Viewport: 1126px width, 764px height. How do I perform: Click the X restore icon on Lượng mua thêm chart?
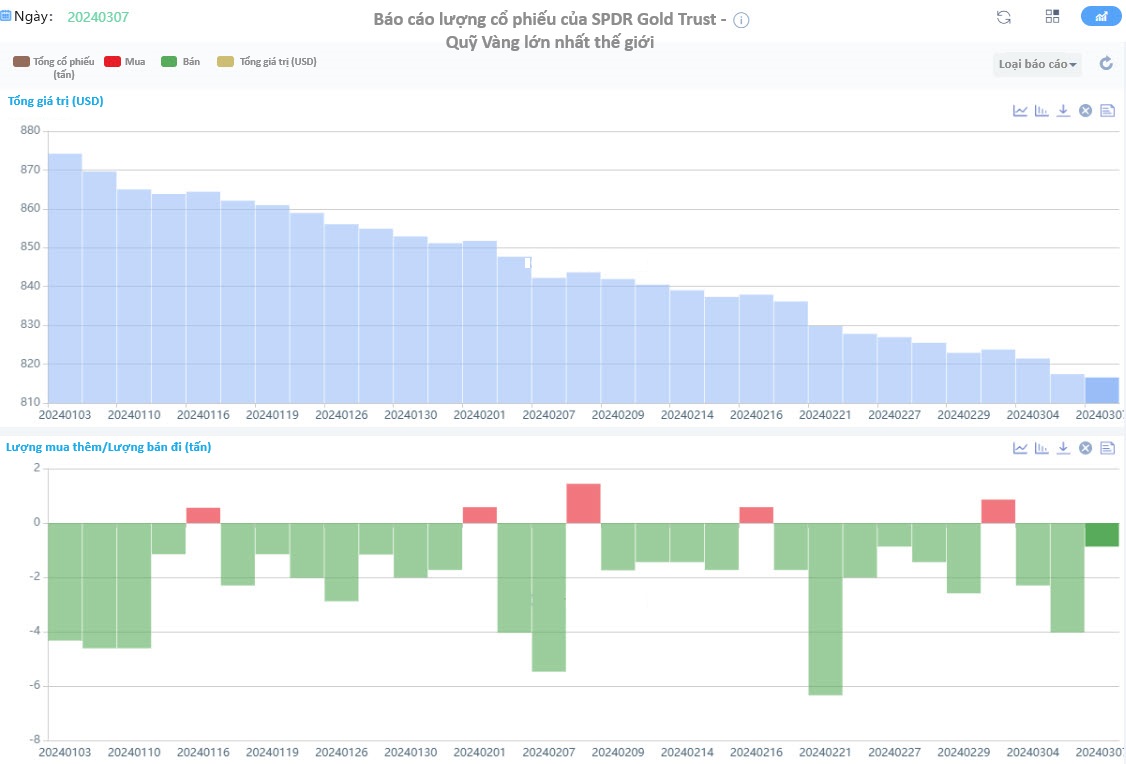[x=1085, y=448]
